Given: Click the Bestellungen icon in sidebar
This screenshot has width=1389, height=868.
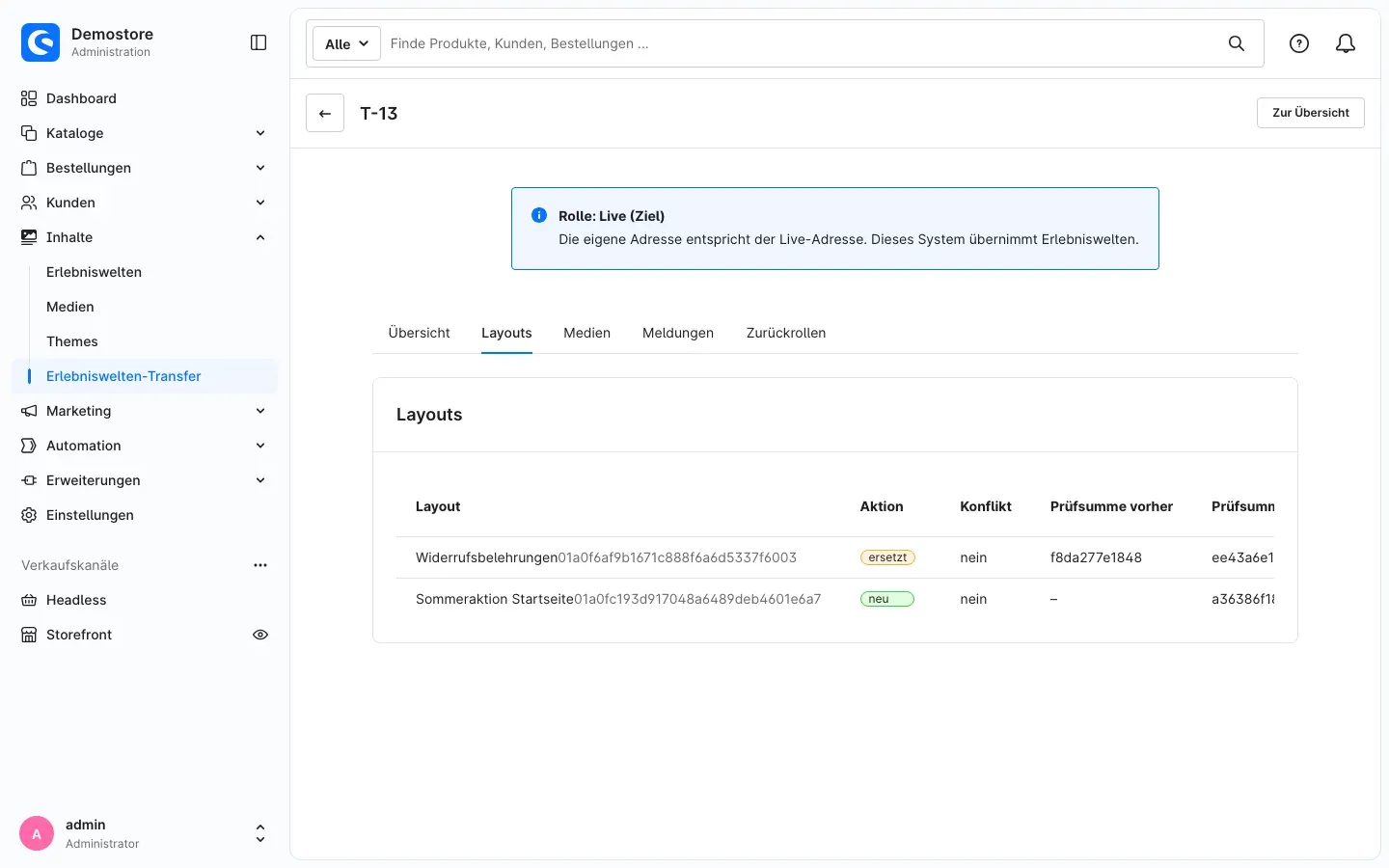Looking at the screenshot, I should (29, 168).
